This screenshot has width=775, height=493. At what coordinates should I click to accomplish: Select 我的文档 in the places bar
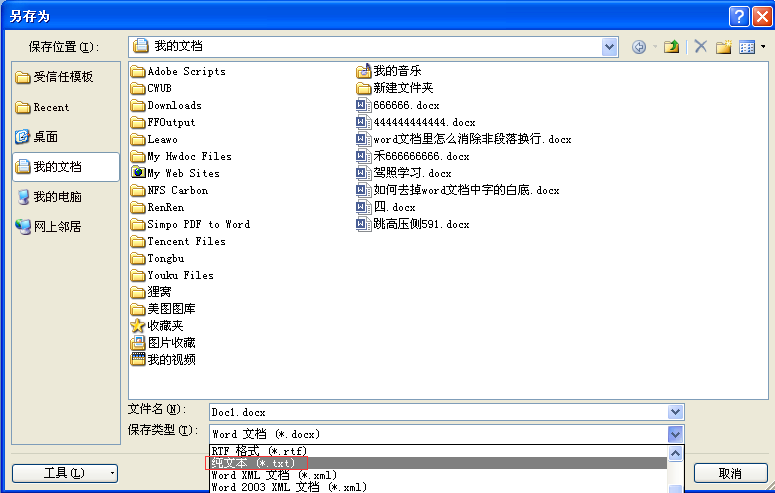(x=66, y=167)
